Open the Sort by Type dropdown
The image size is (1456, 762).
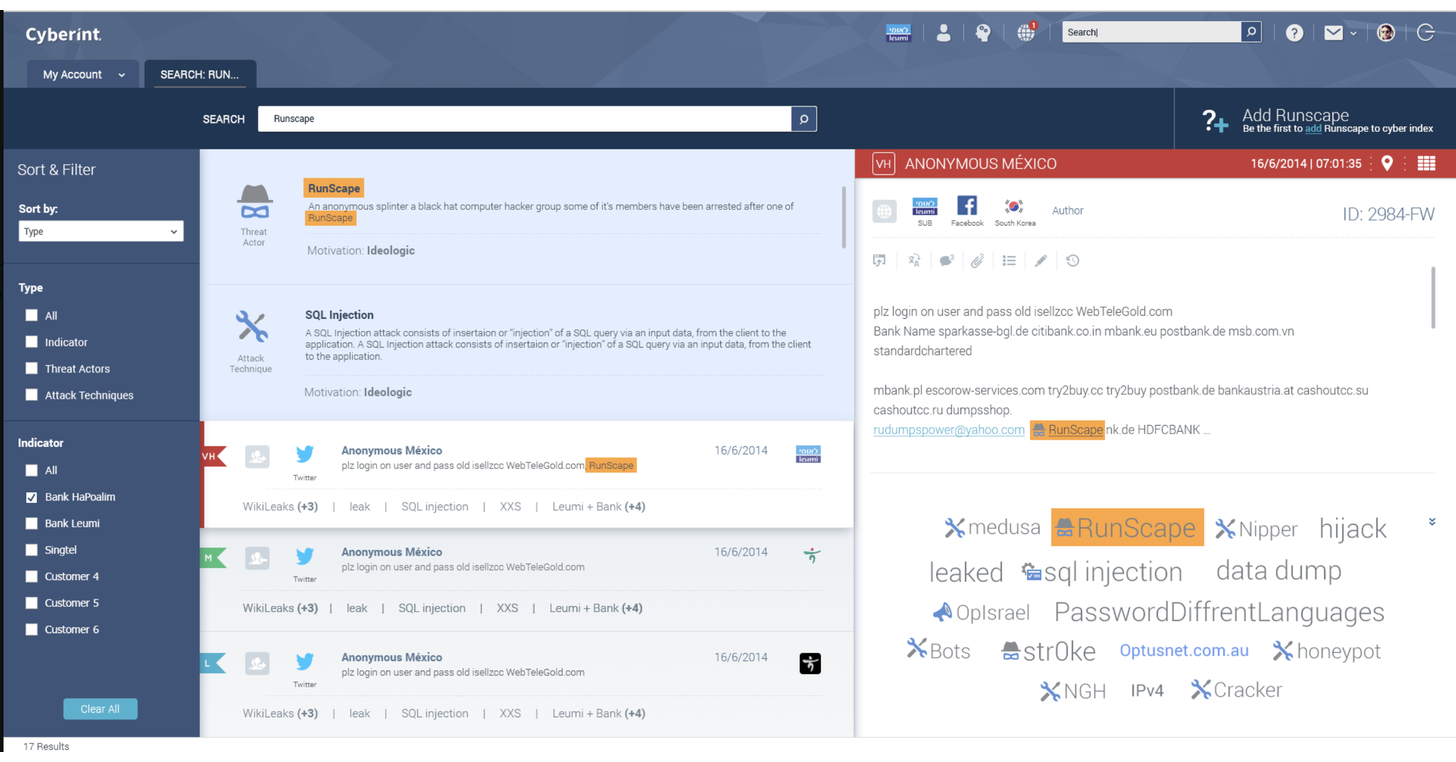pos(101,231)
